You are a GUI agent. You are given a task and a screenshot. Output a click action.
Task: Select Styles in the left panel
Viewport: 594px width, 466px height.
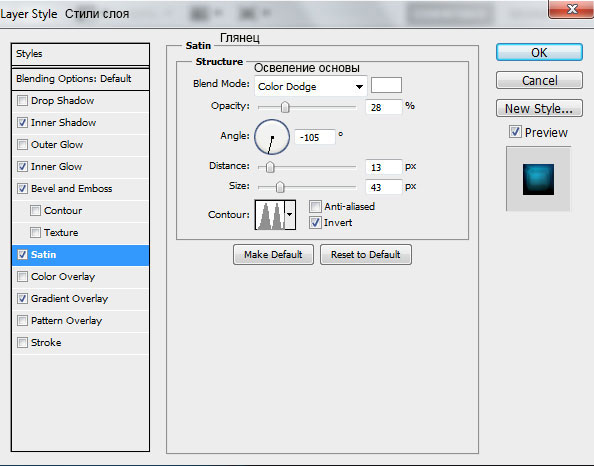(80, 54)
